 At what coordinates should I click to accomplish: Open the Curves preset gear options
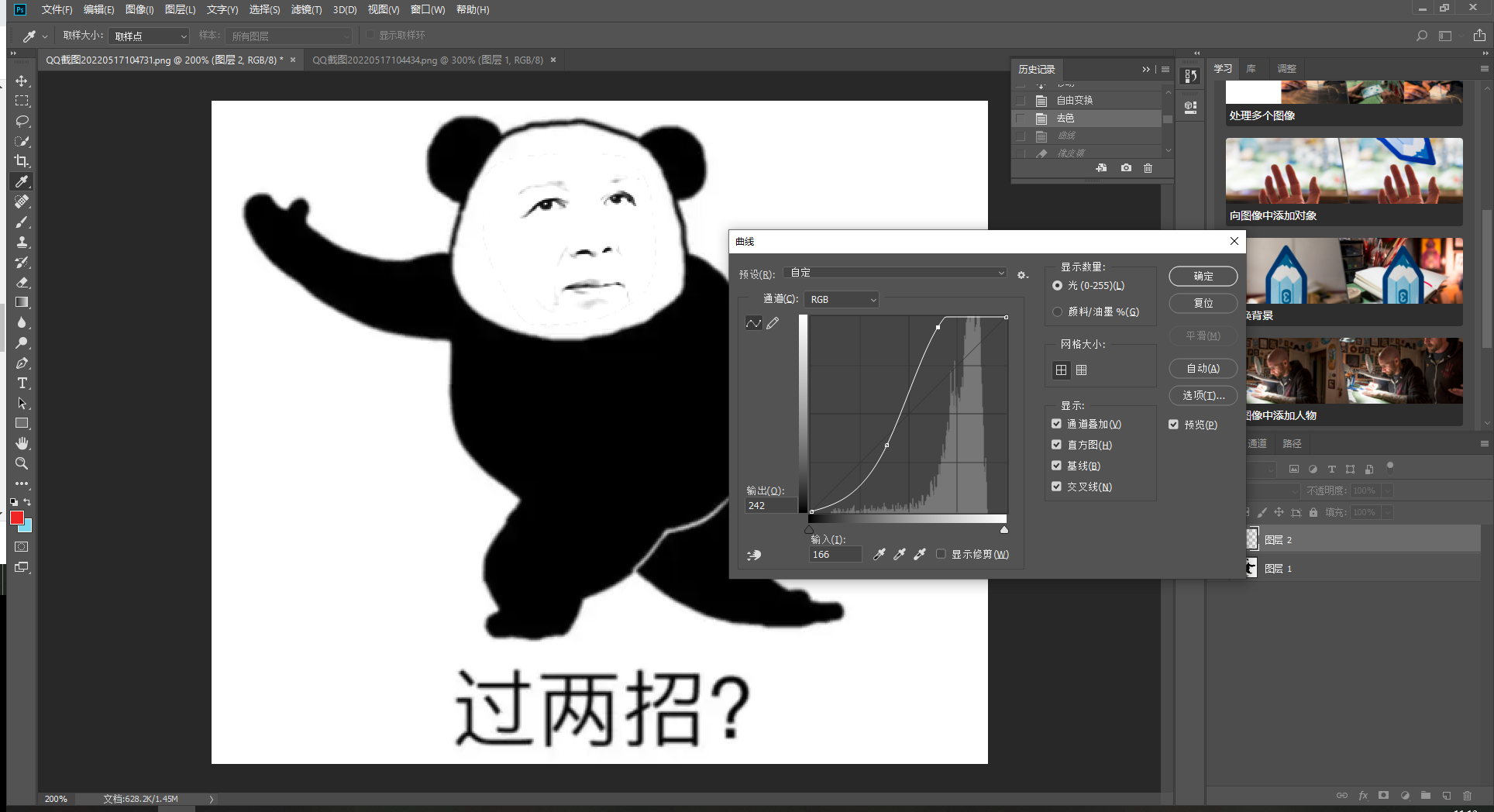tap(1023, 275)
